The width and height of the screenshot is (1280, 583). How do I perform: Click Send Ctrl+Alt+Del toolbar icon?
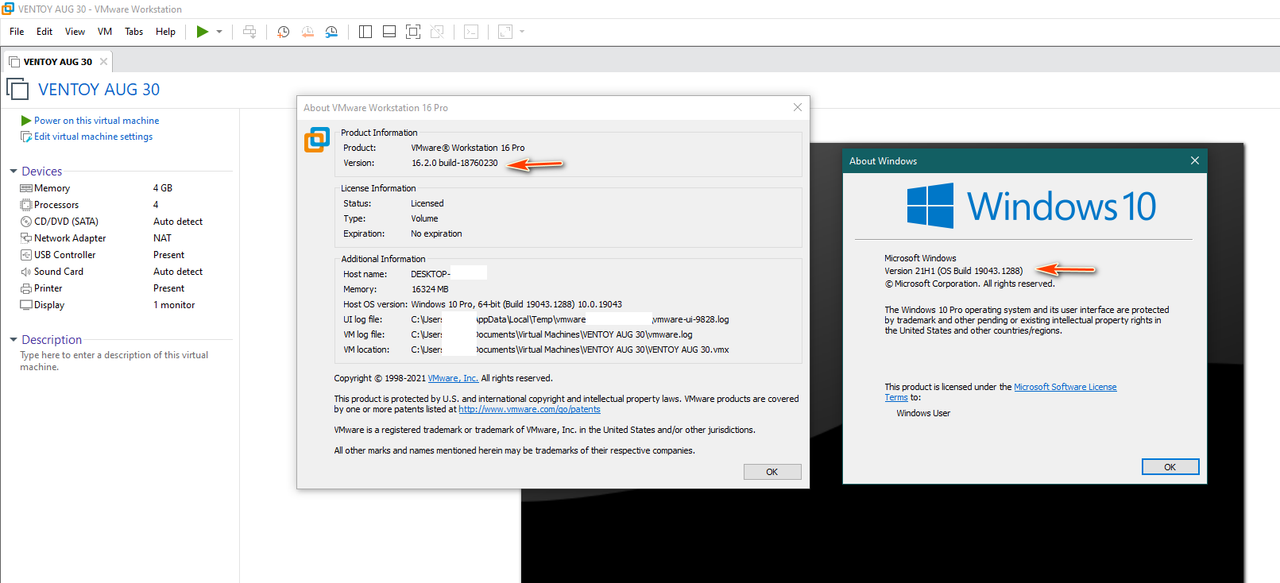click(x=249, y=32)
